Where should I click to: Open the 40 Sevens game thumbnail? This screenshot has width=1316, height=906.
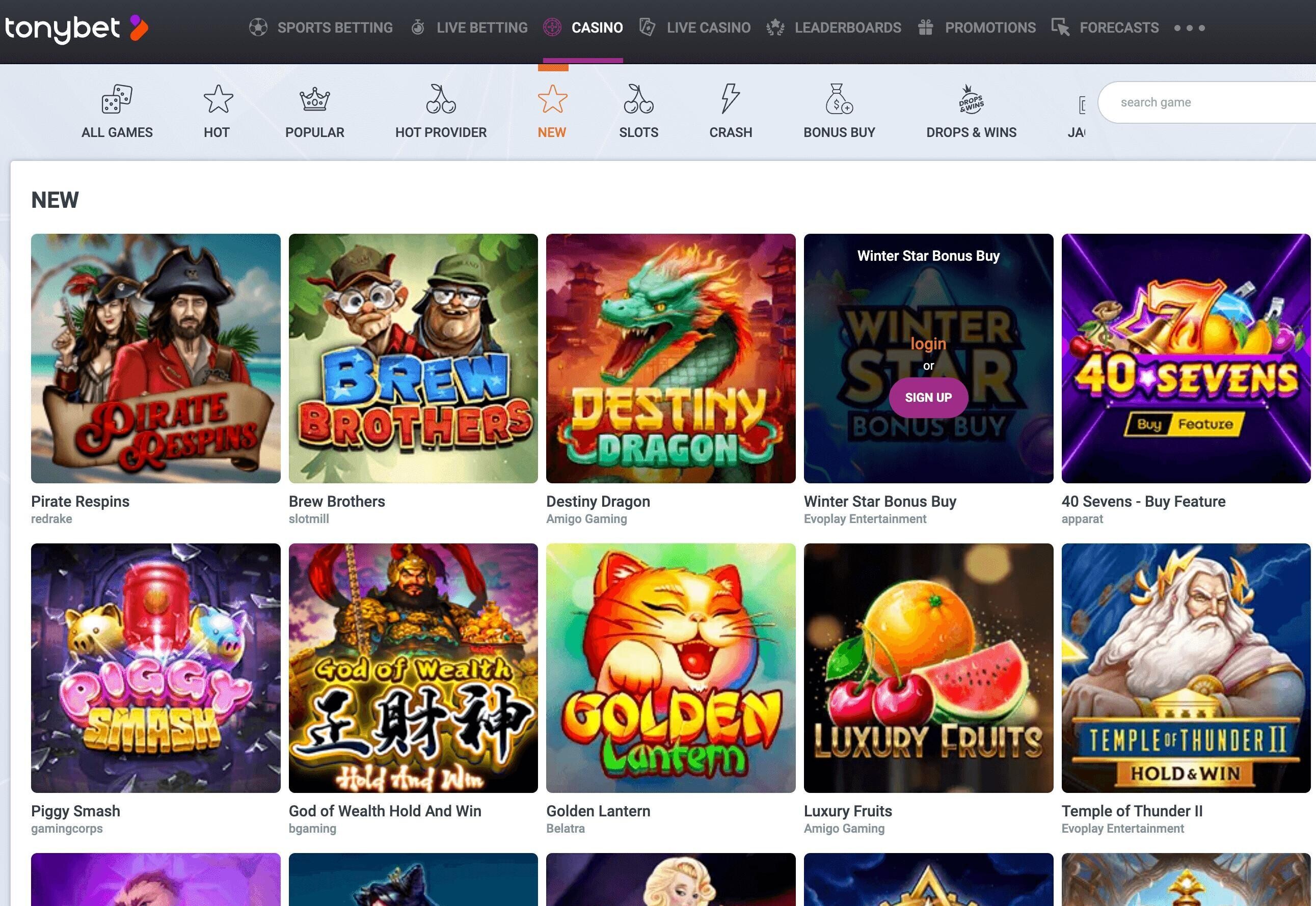point(1186,358)
